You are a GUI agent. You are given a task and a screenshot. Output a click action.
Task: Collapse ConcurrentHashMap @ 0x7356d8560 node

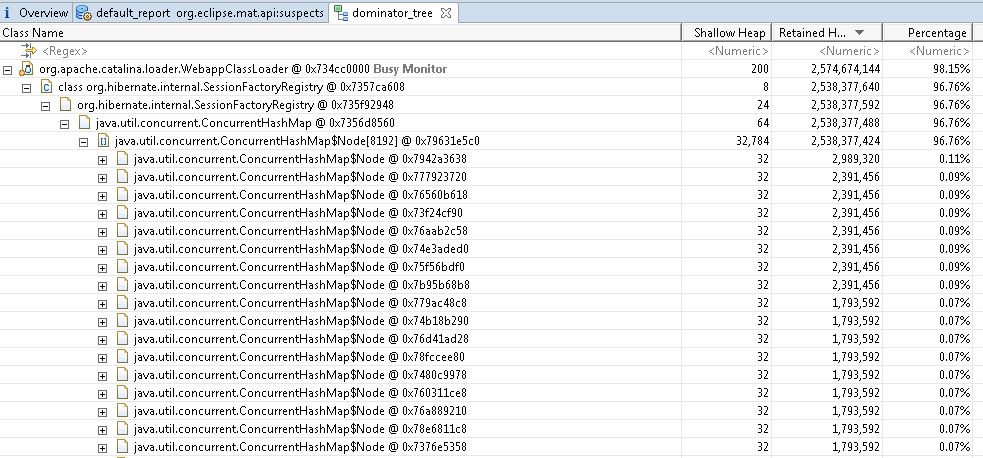pos(64,124)
